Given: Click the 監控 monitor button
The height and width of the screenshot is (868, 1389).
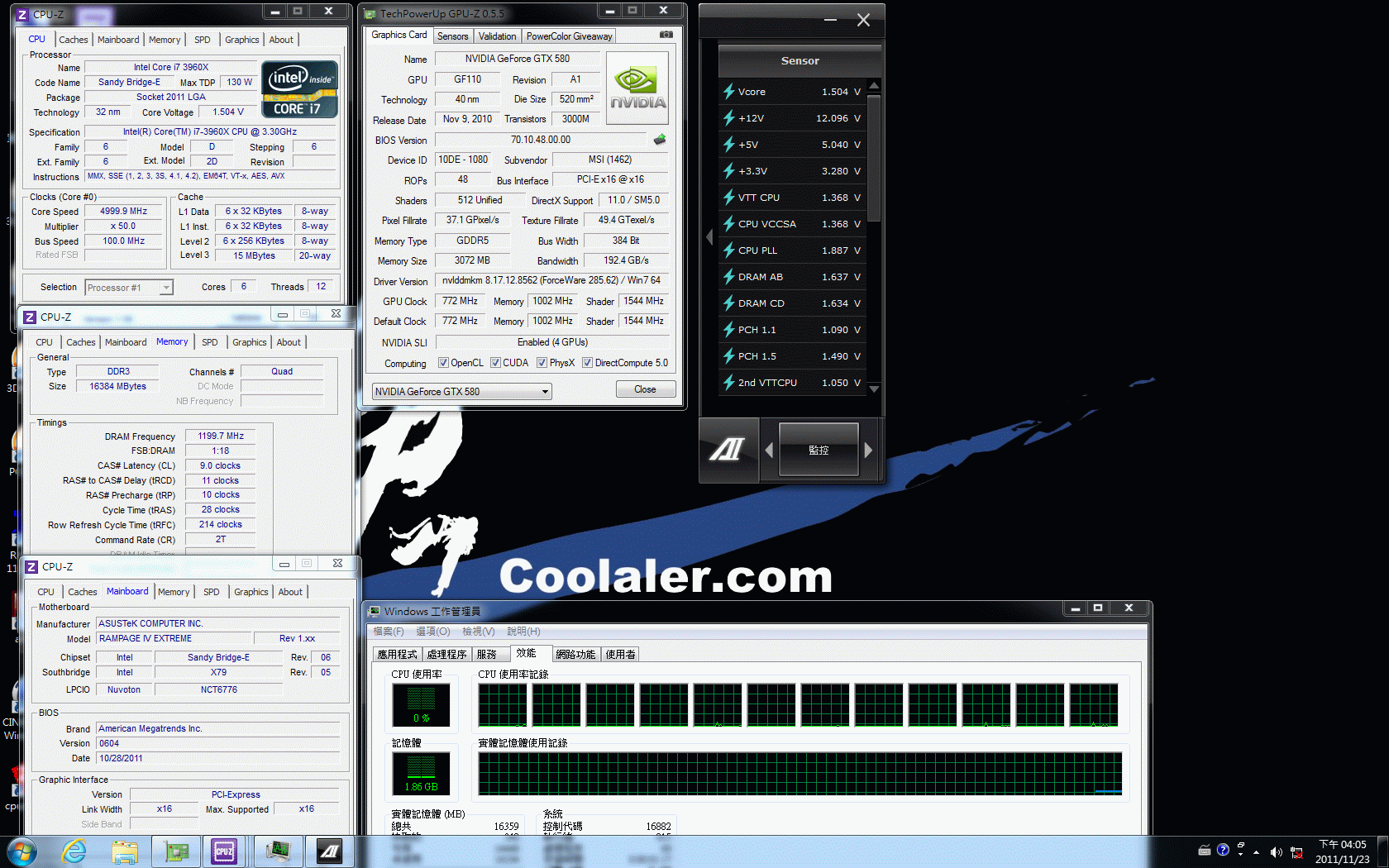Looking at the screenshot, I should (819, 450).
